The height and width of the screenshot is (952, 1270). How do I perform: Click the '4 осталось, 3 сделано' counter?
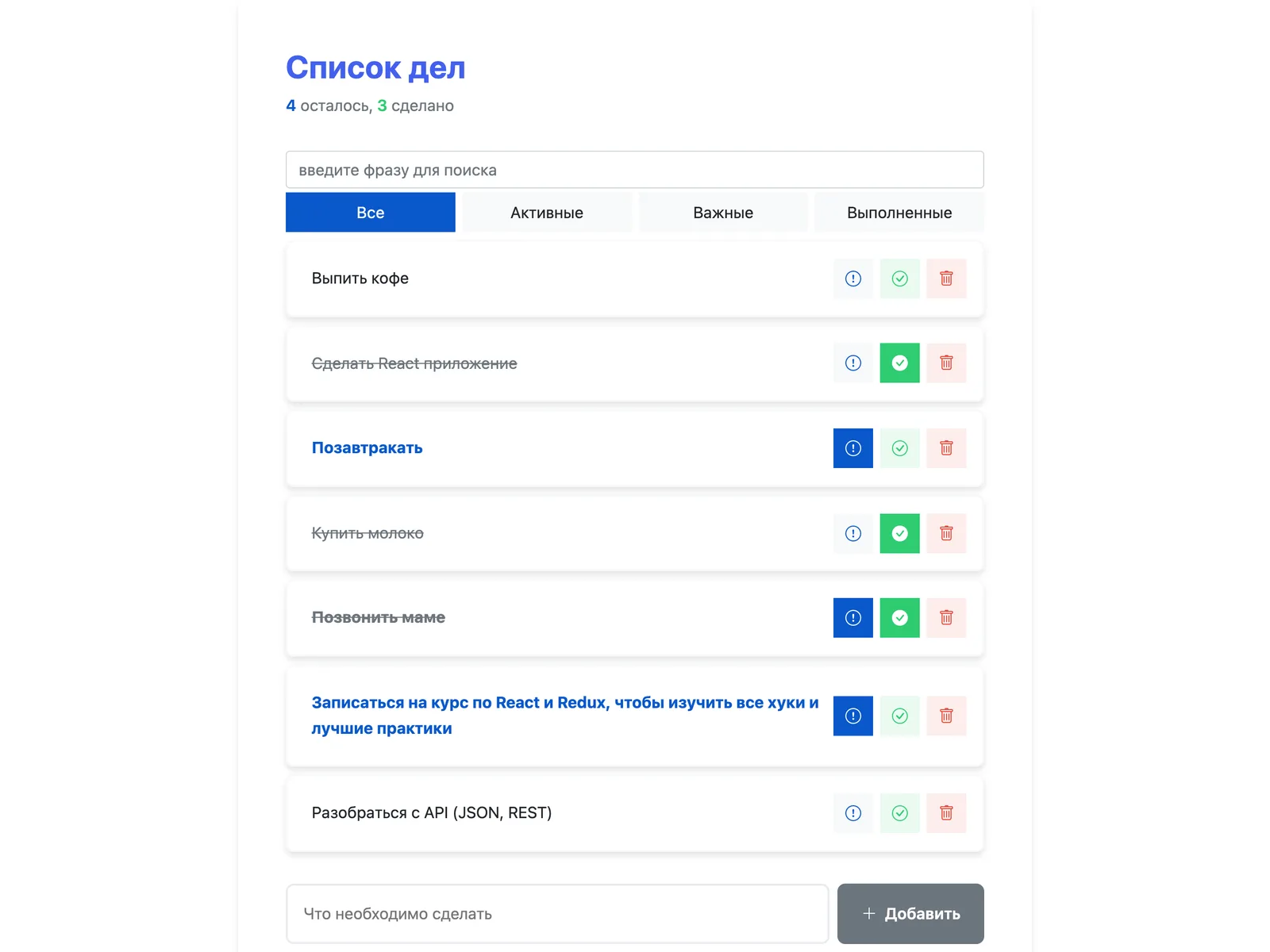click(370, 106)
